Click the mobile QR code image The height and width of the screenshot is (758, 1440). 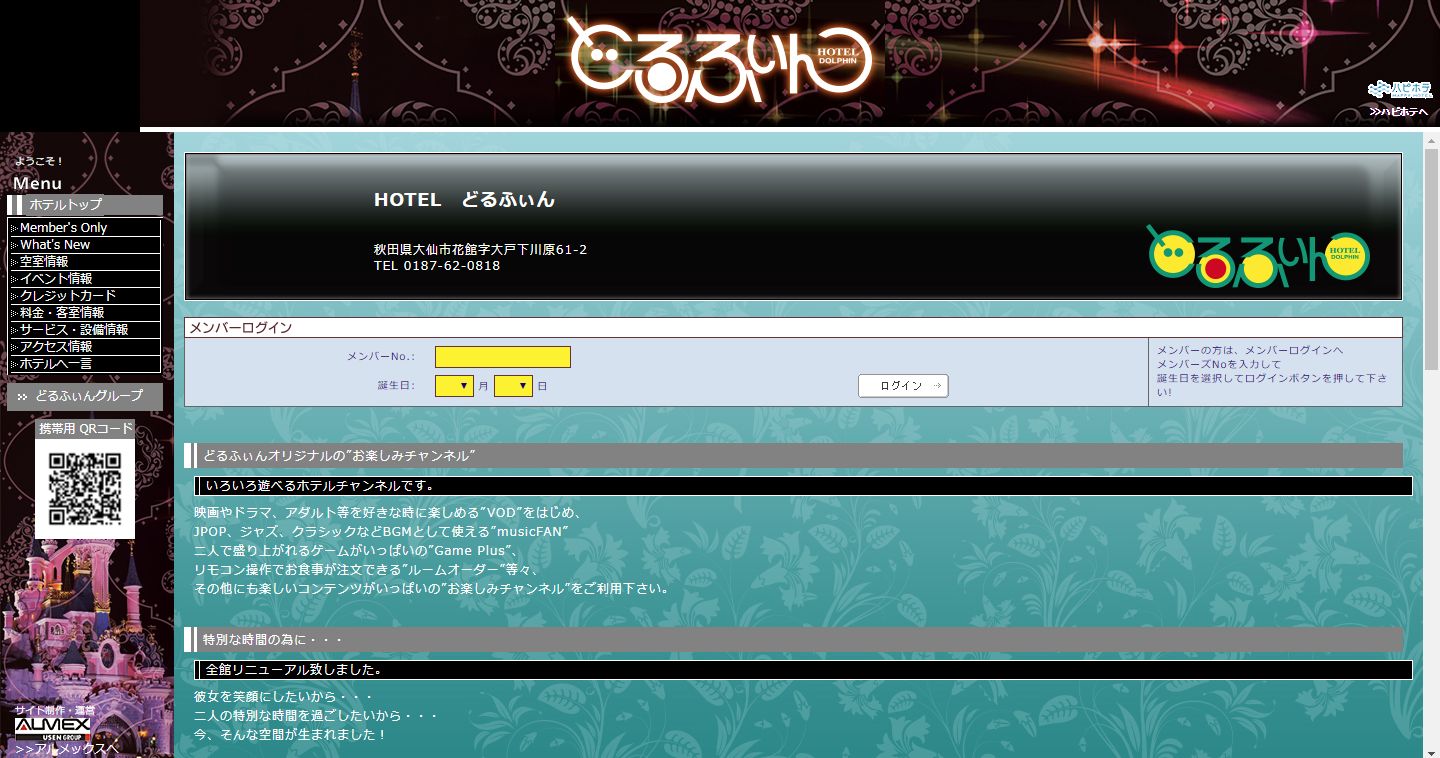[x=85, y=489]
